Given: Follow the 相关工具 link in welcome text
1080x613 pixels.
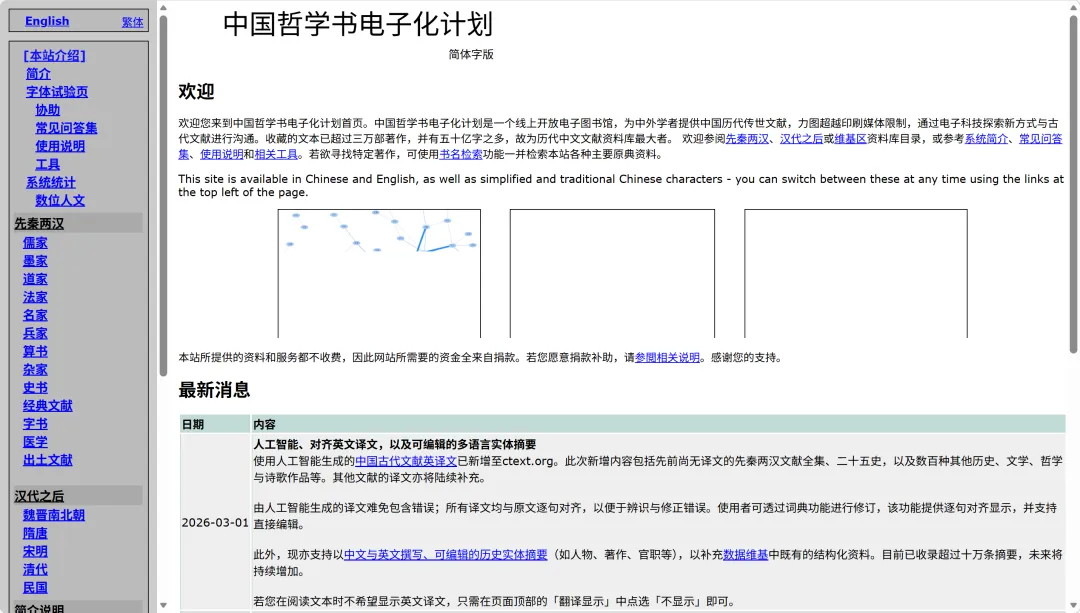Looking at the screenshot, I should (276, 154).
